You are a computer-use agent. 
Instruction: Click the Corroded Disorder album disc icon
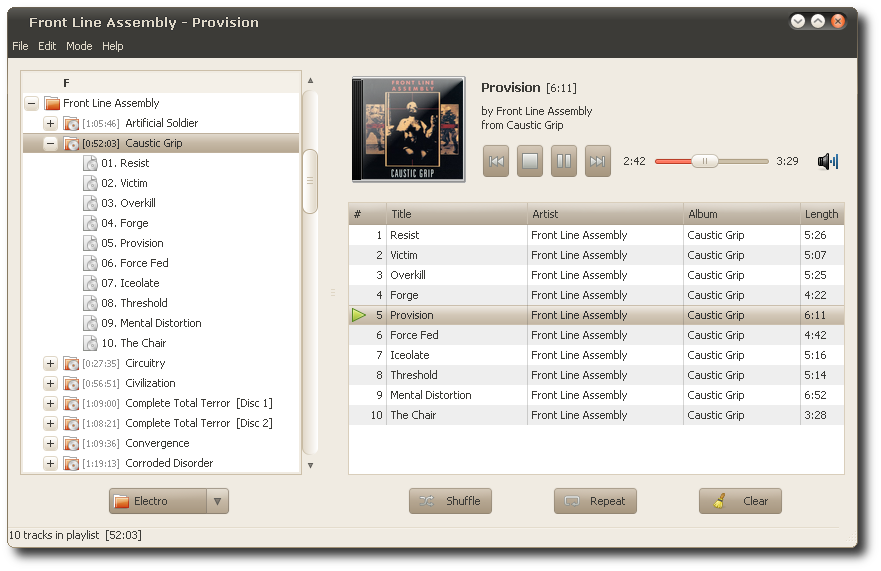pos(71,464)
